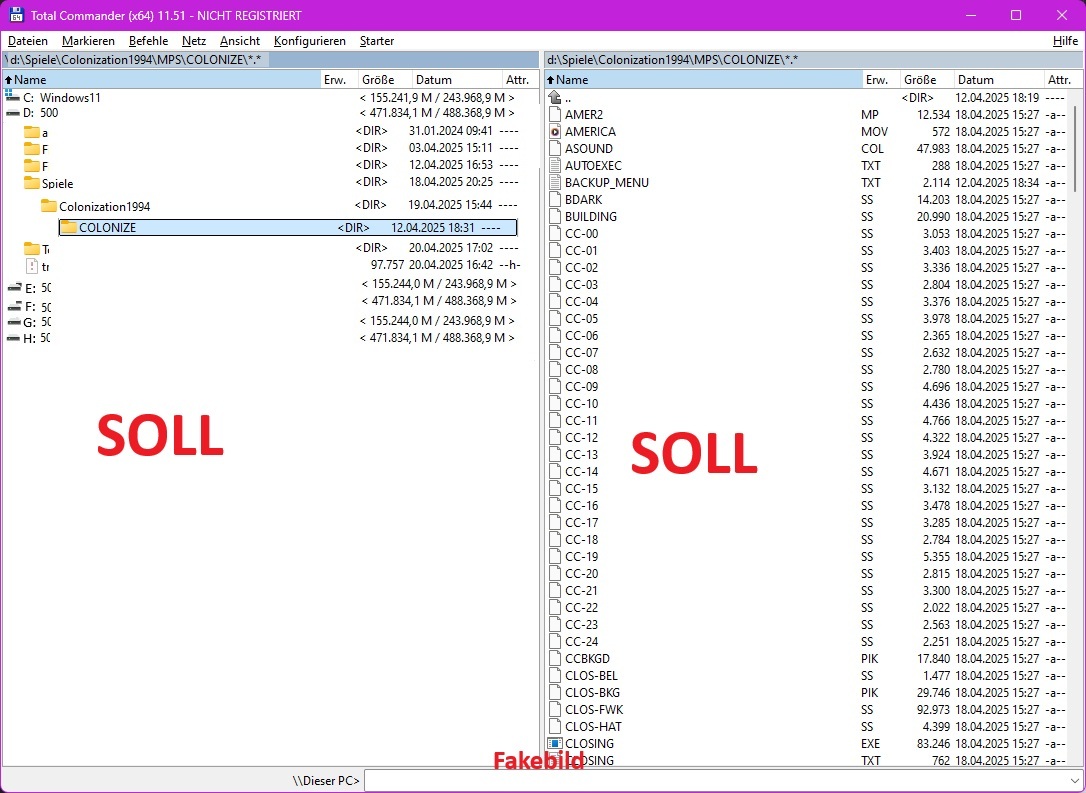
Task: Click the AMERICA movie file icon
Action: [555, 132]
